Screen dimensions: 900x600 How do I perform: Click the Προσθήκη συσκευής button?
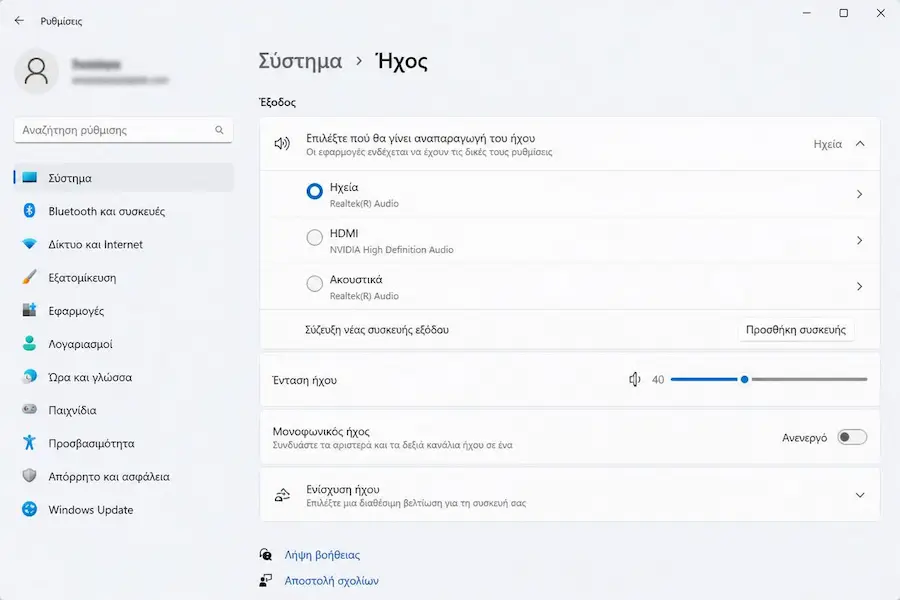796,330
